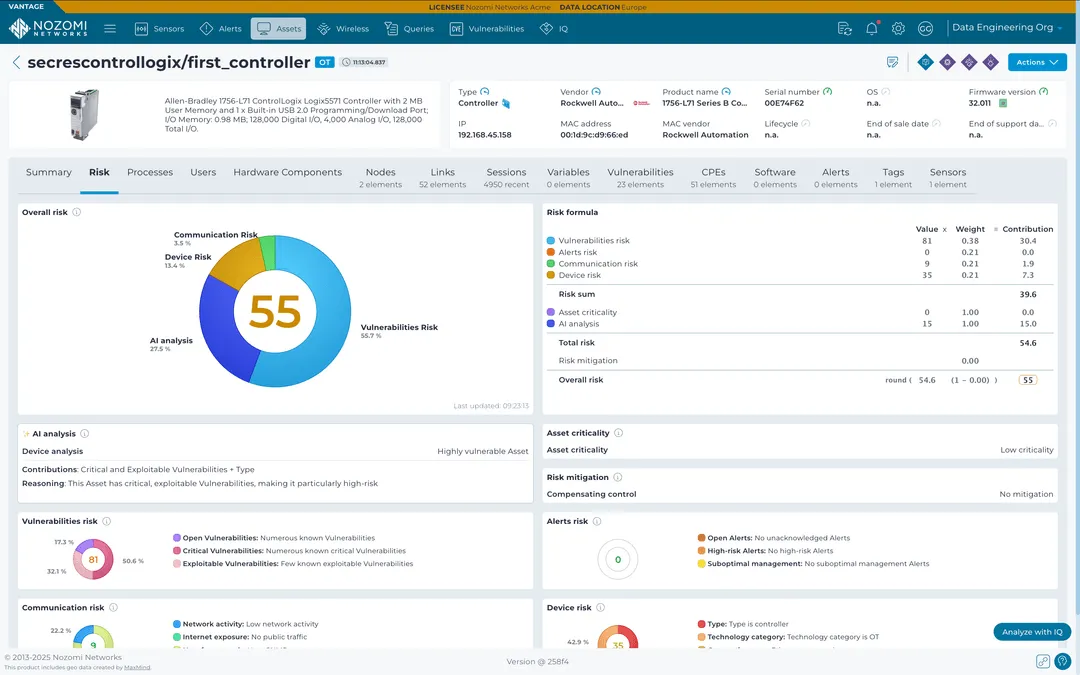Switch to the Software tab

775,178
